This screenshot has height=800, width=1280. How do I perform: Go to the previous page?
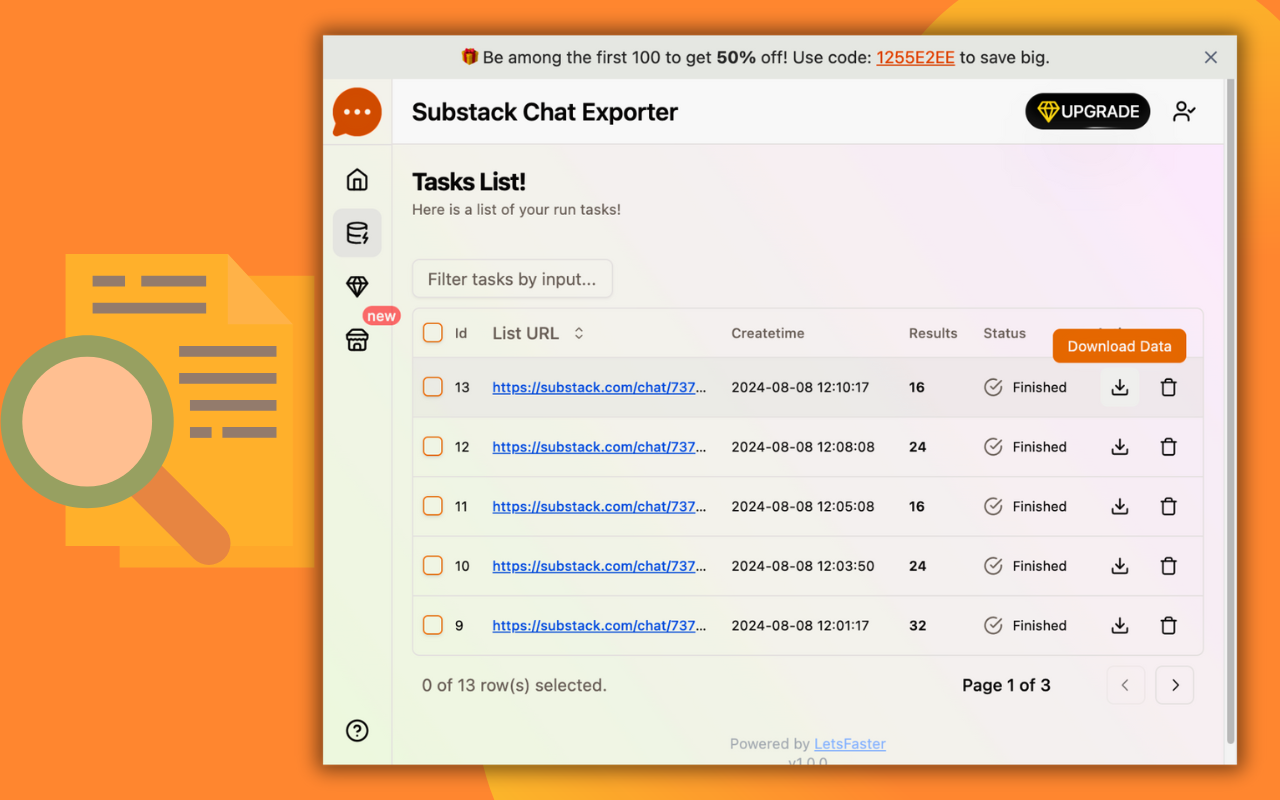pos(1125,685)
